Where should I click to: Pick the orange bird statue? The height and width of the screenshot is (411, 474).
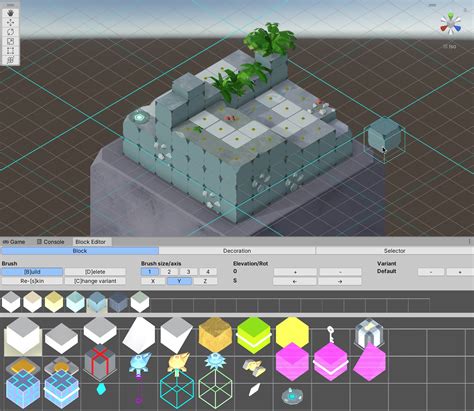click(x=178, y=363)
